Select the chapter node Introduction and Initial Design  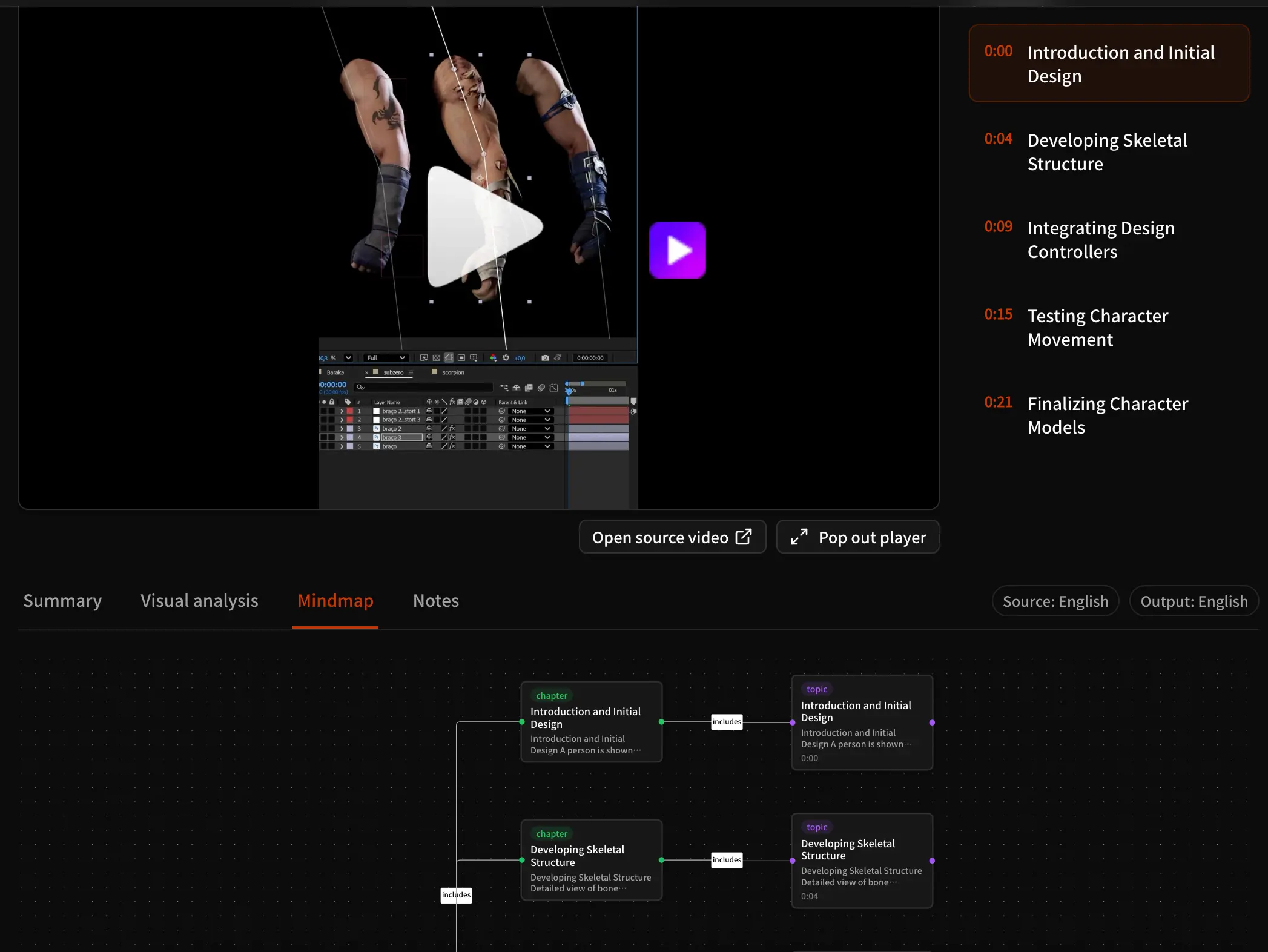click(x=592, y=722)
